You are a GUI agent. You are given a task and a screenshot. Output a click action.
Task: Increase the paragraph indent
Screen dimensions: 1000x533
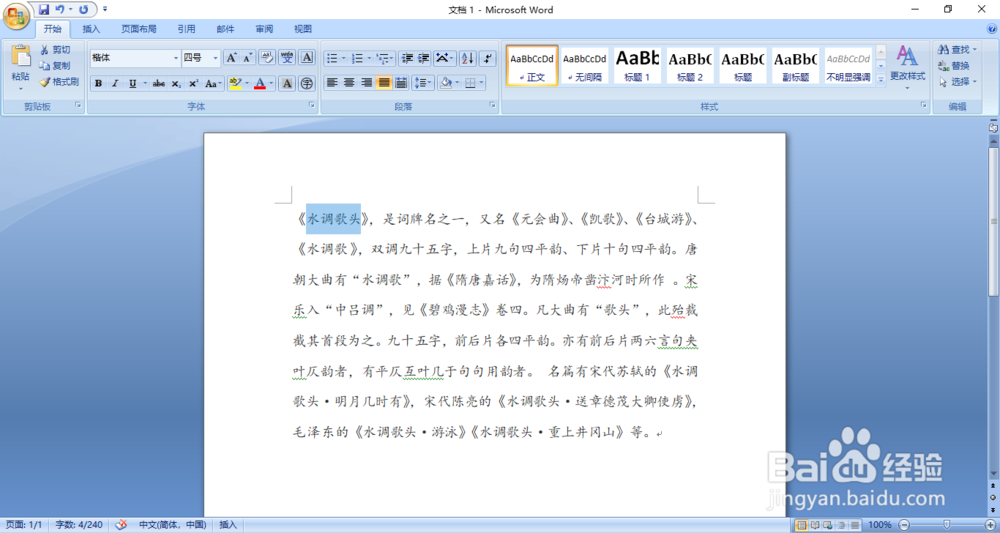423,59
